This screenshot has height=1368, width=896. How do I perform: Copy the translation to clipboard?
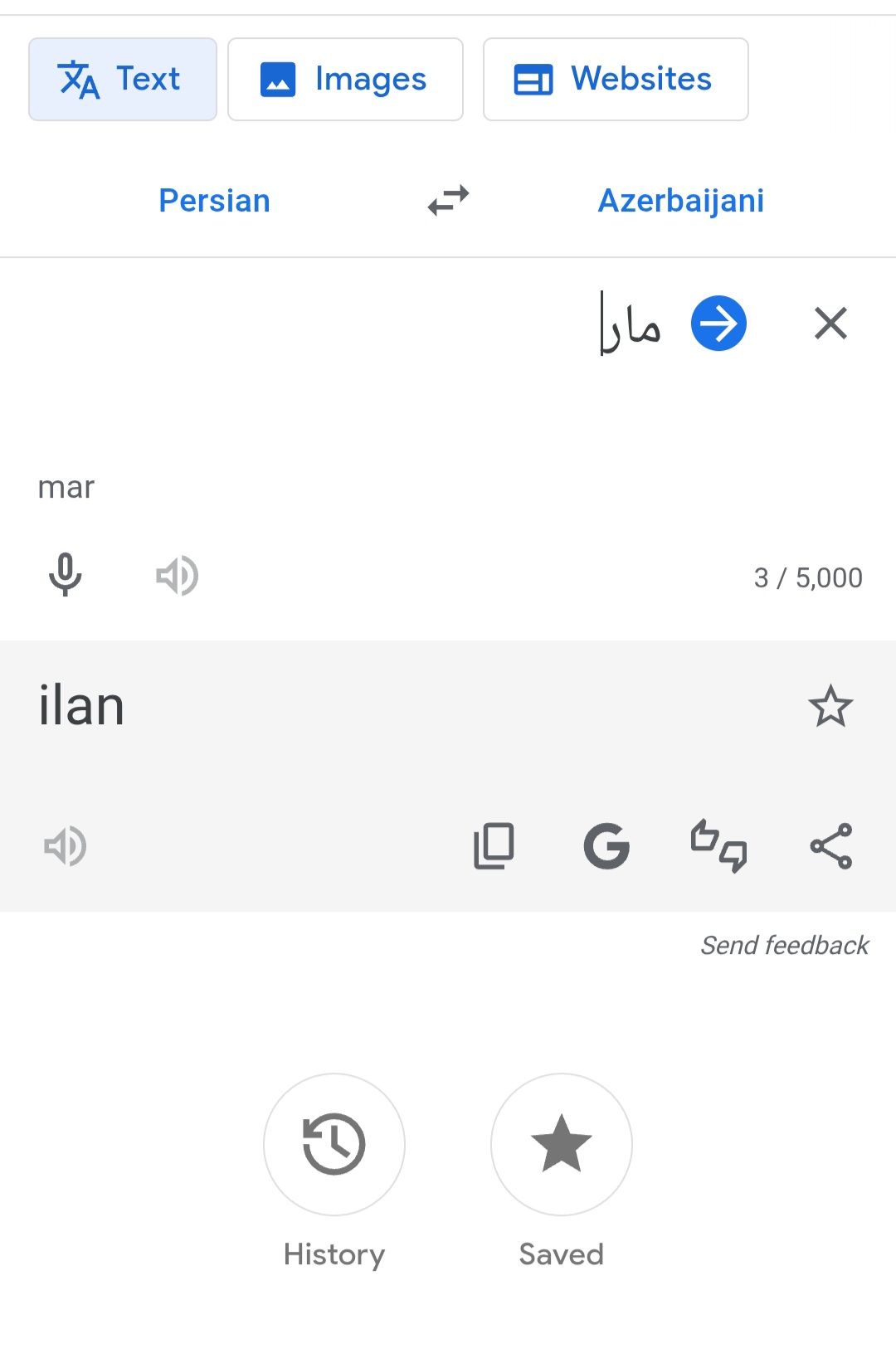click(494, 846)
